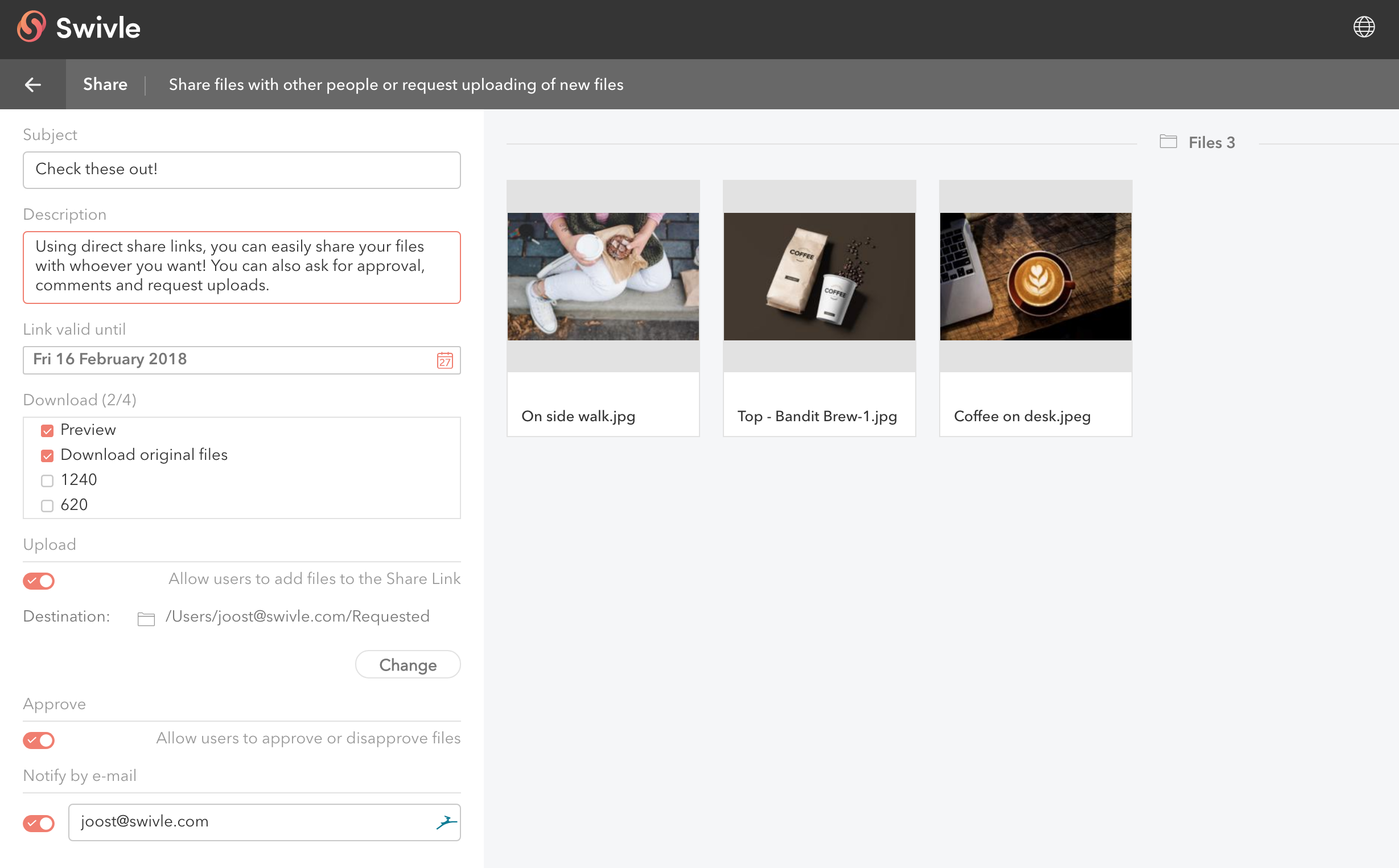This screenshot has height=868, width=1399.
Task: Select the Top - Bandit Brew-1.jpg thumbnail
Action: (818, 277)
